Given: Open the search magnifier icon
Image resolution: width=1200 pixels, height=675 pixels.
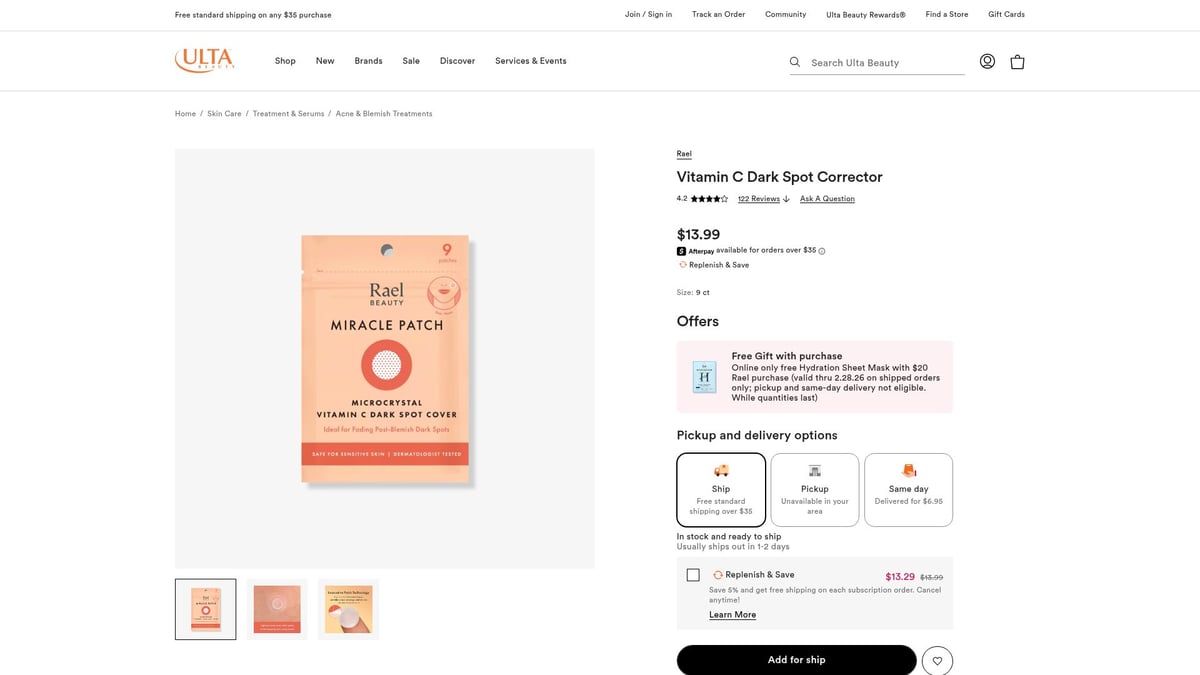Looking at the screenshot, I should click(794, 61).
